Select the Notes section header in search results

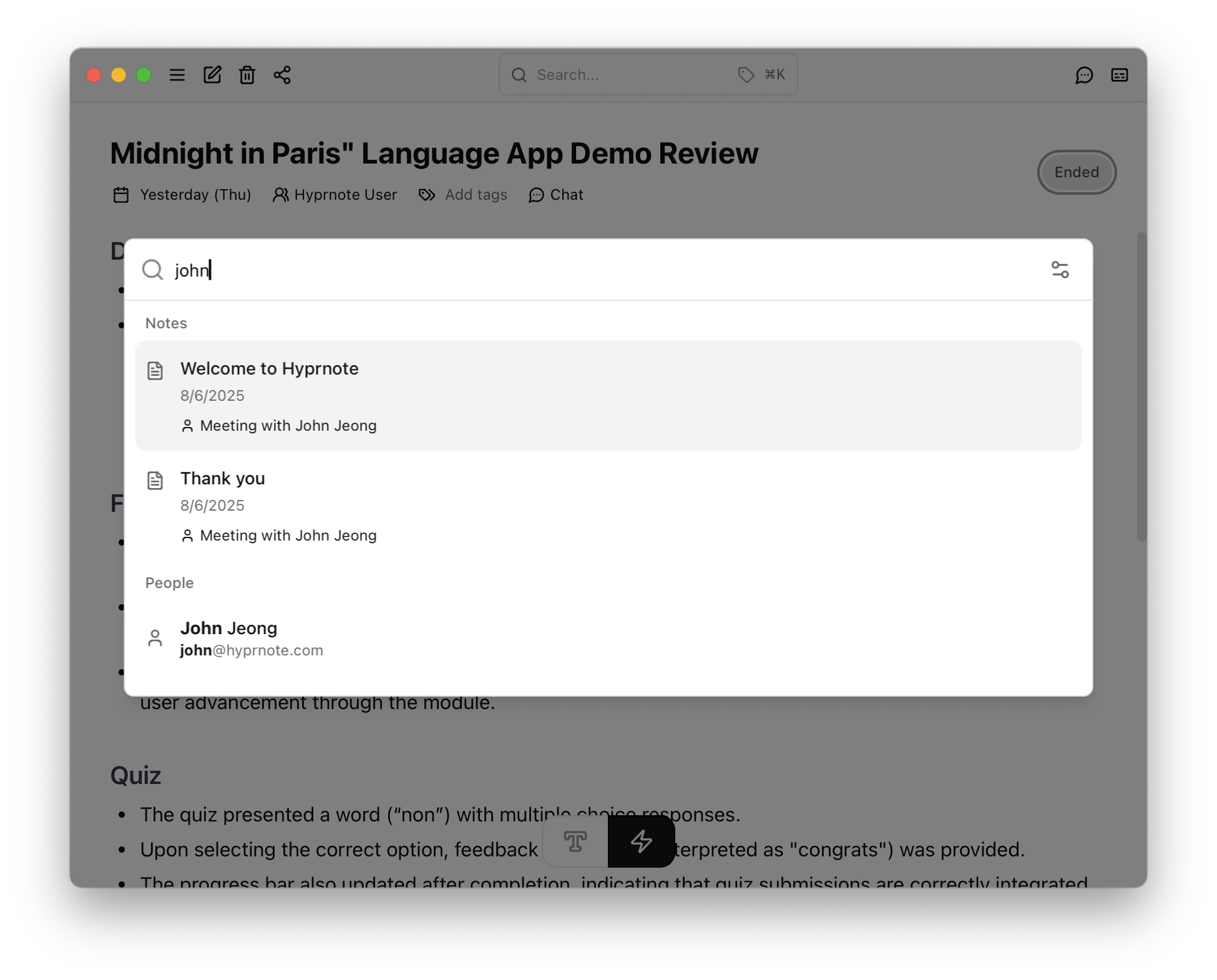(x=166, y=323)
